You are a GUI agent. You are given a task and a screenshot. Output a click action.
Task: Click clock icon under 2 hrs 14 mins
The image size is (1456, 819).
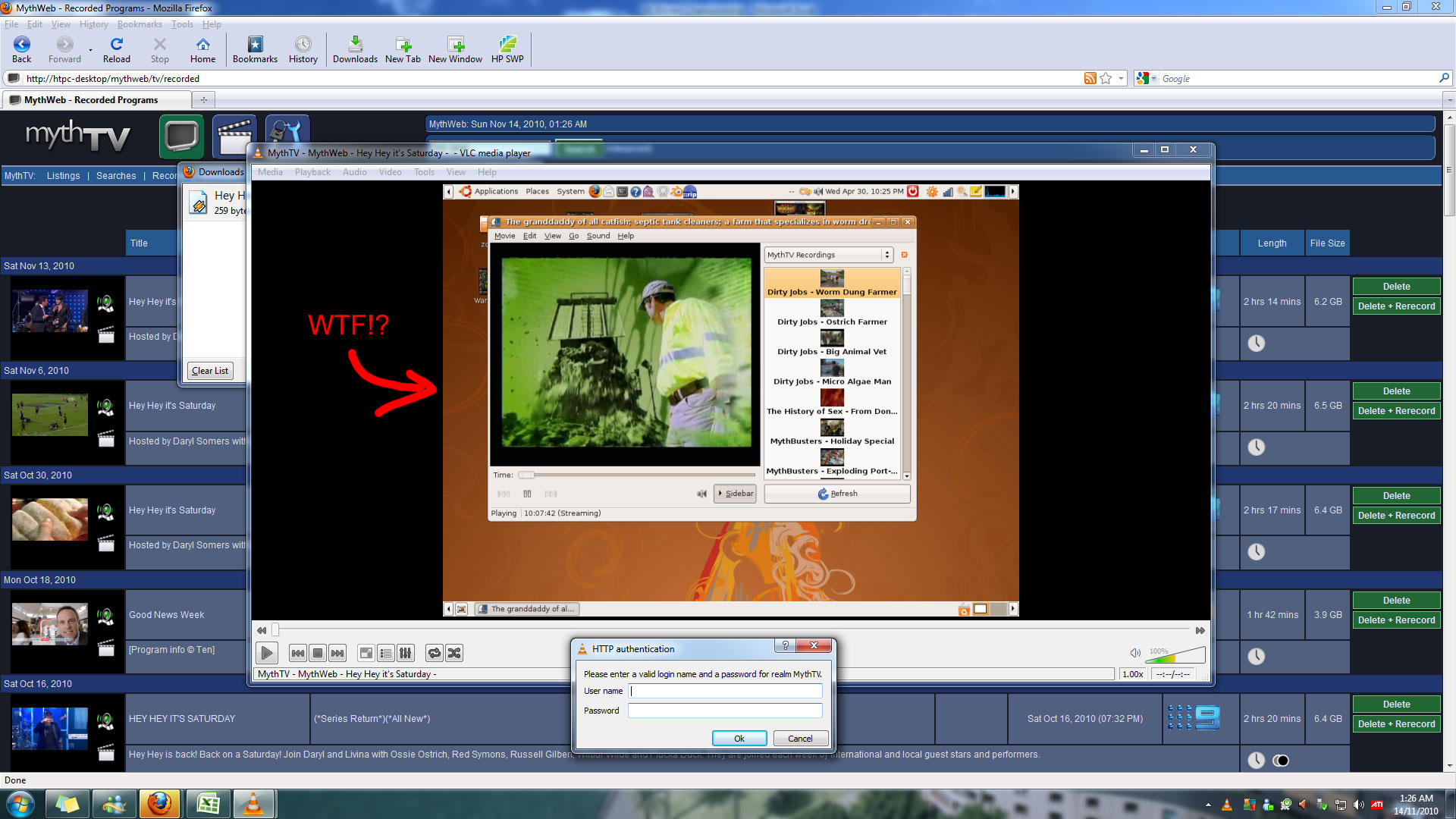1257,343
